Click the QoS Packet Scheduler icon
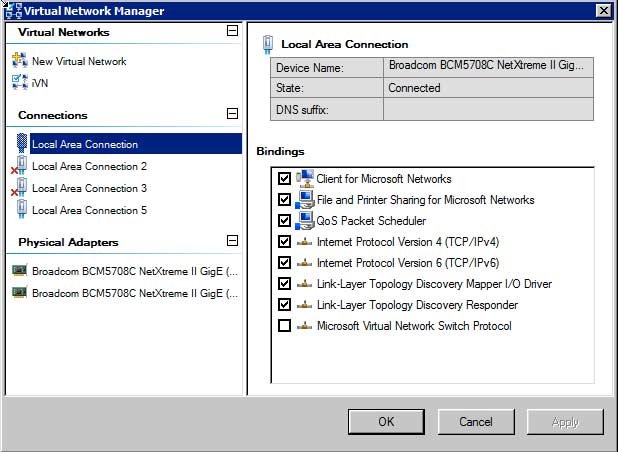Image resolution: width=618 pixels, height=452 pixels. (x=305, y=221)
